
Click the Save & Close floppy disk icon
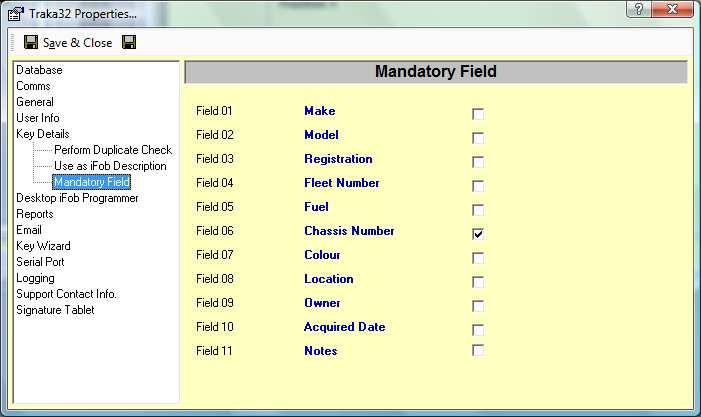pyautogui.click(x=31, y=42)
